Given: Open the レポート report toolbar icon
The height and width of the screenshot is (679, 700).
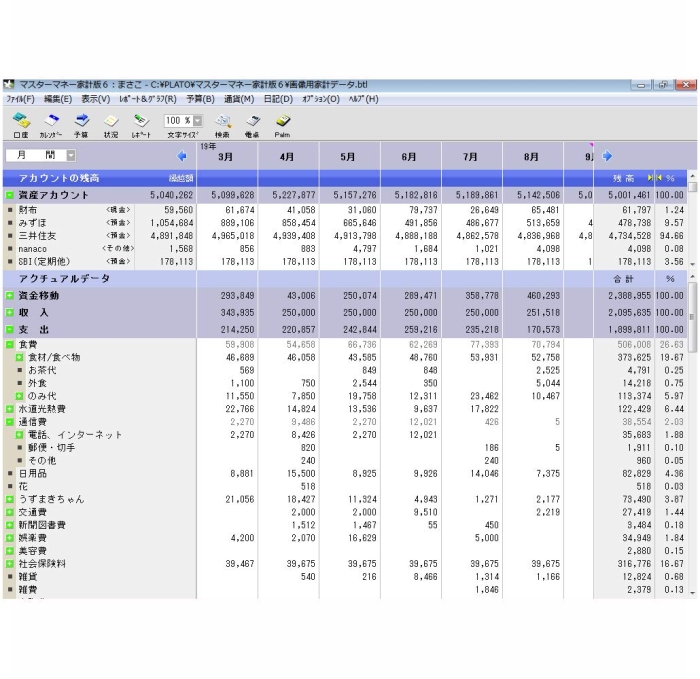Looking at the screenshot, I should pos(141,125).
